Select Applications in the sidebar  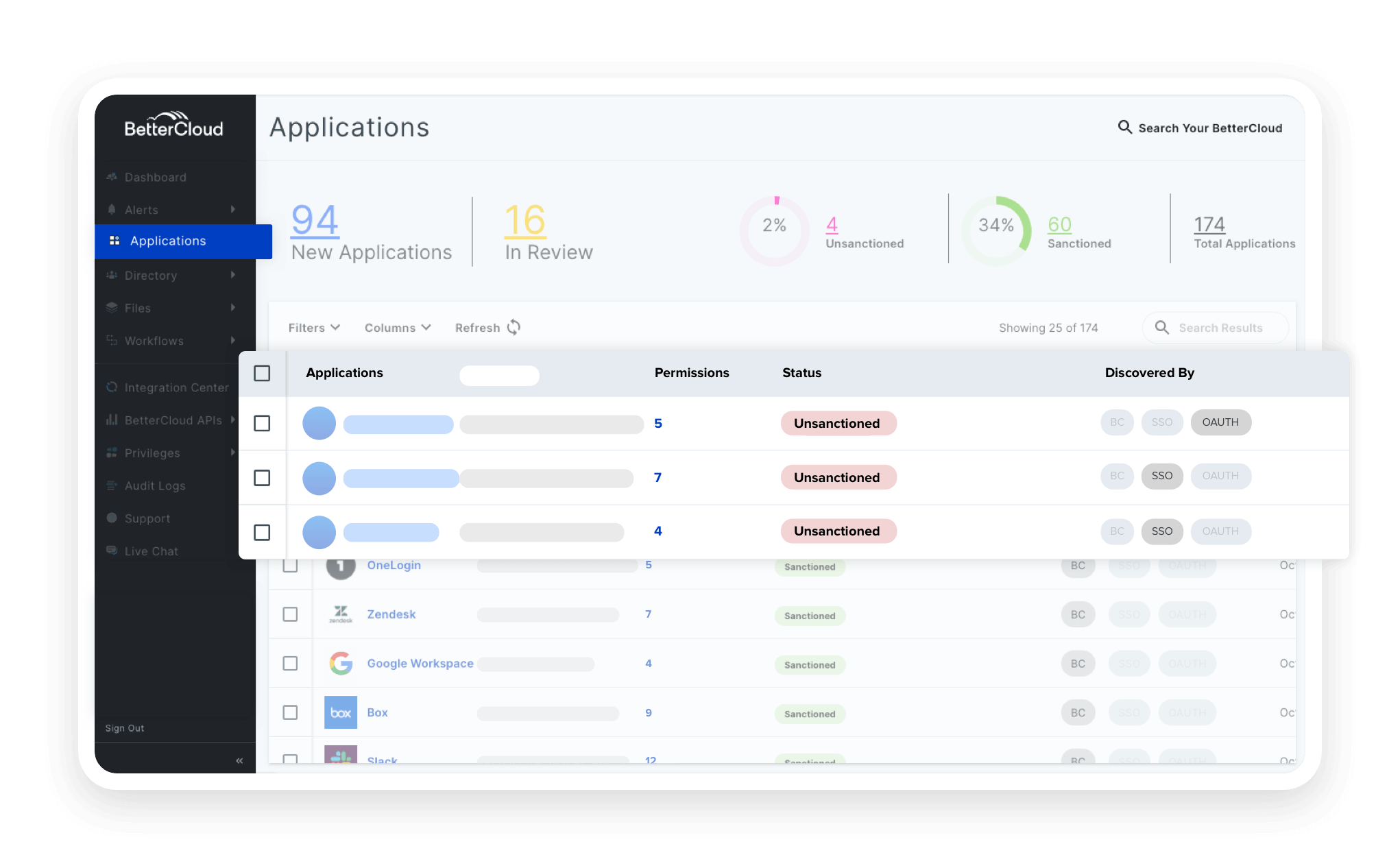tap(183, 241)
